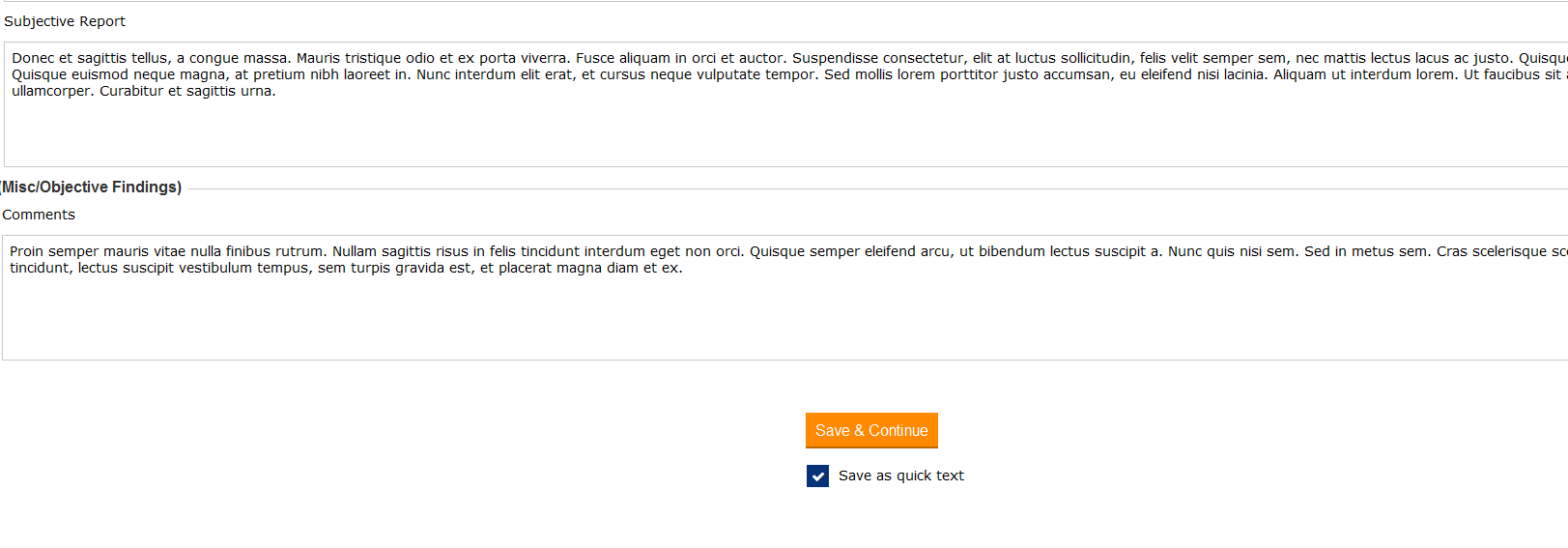
Task: Click the 'Save as quick text' label
Action: [900, 476]
